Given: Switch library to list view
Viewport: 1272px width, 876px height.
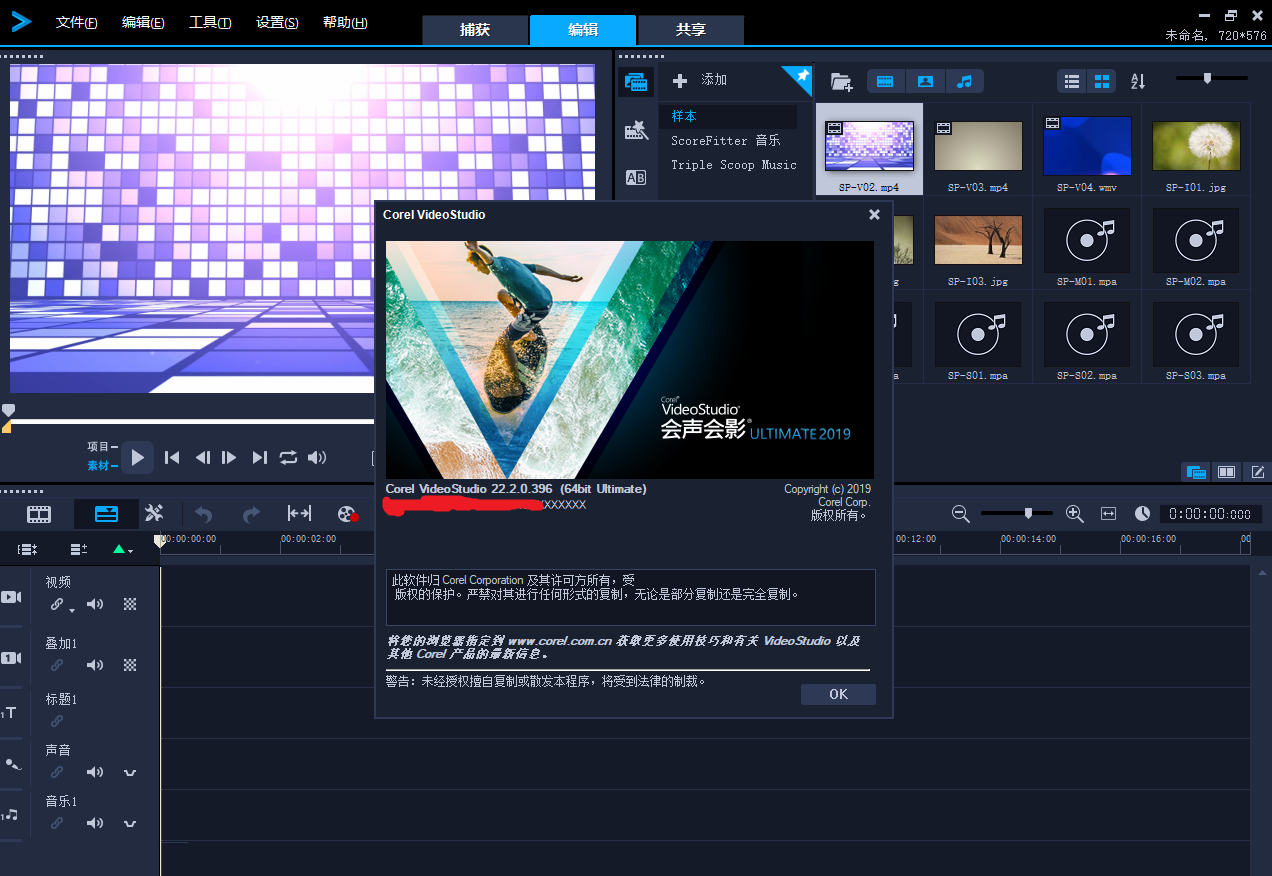Looking at the screenshot, I should pyautogui.click(x=1073, y=81).
